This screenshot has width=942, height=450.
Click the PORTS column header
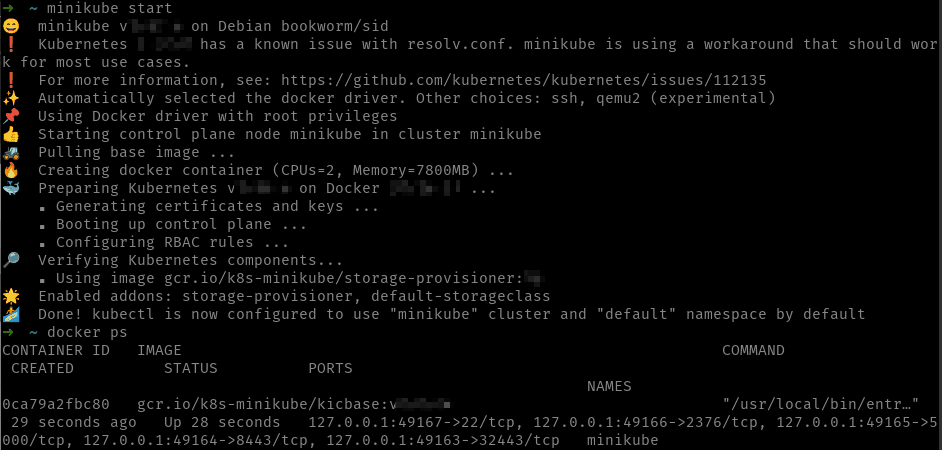pos(330,368)
